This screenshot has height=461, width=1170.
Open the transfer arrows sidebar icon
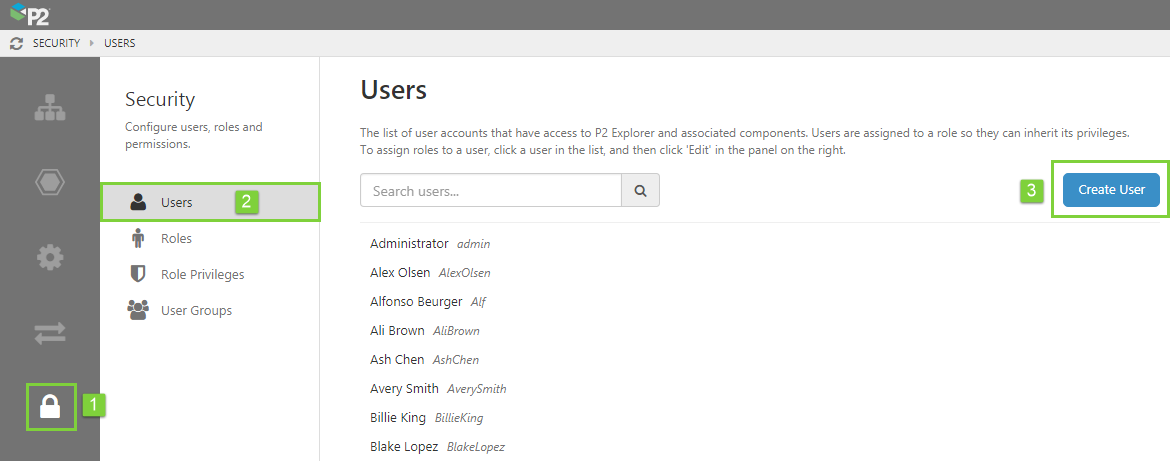[50, 333]
